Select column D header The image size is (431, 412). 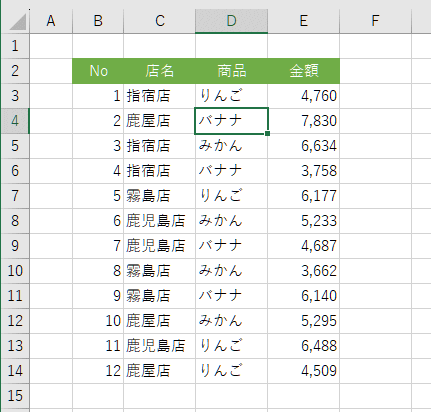(x=231, y=21)
